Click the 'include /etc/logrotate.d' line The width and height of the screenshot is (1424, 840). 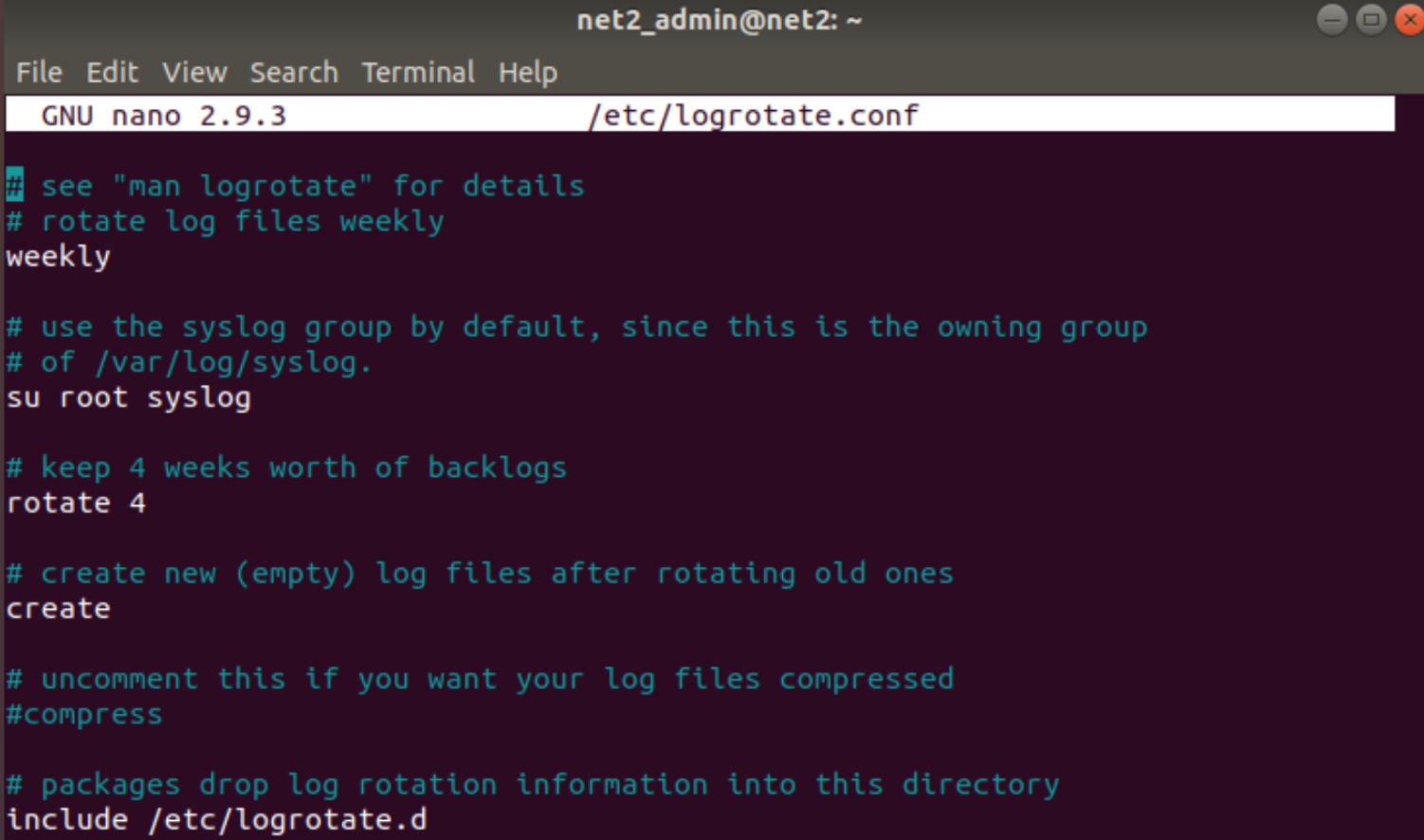216,819
